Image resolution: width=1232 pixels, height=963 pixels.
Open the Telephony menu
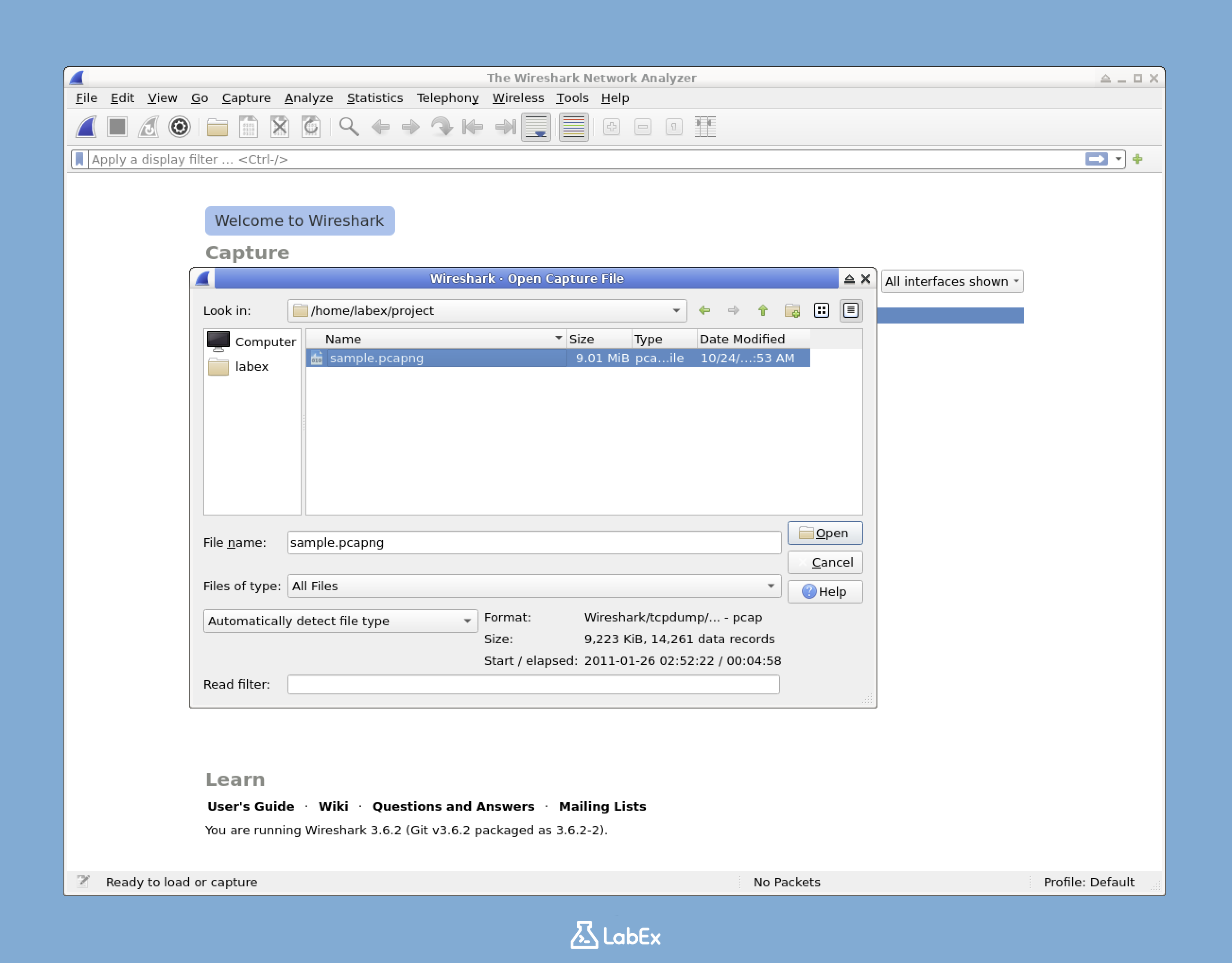(448, 97)
